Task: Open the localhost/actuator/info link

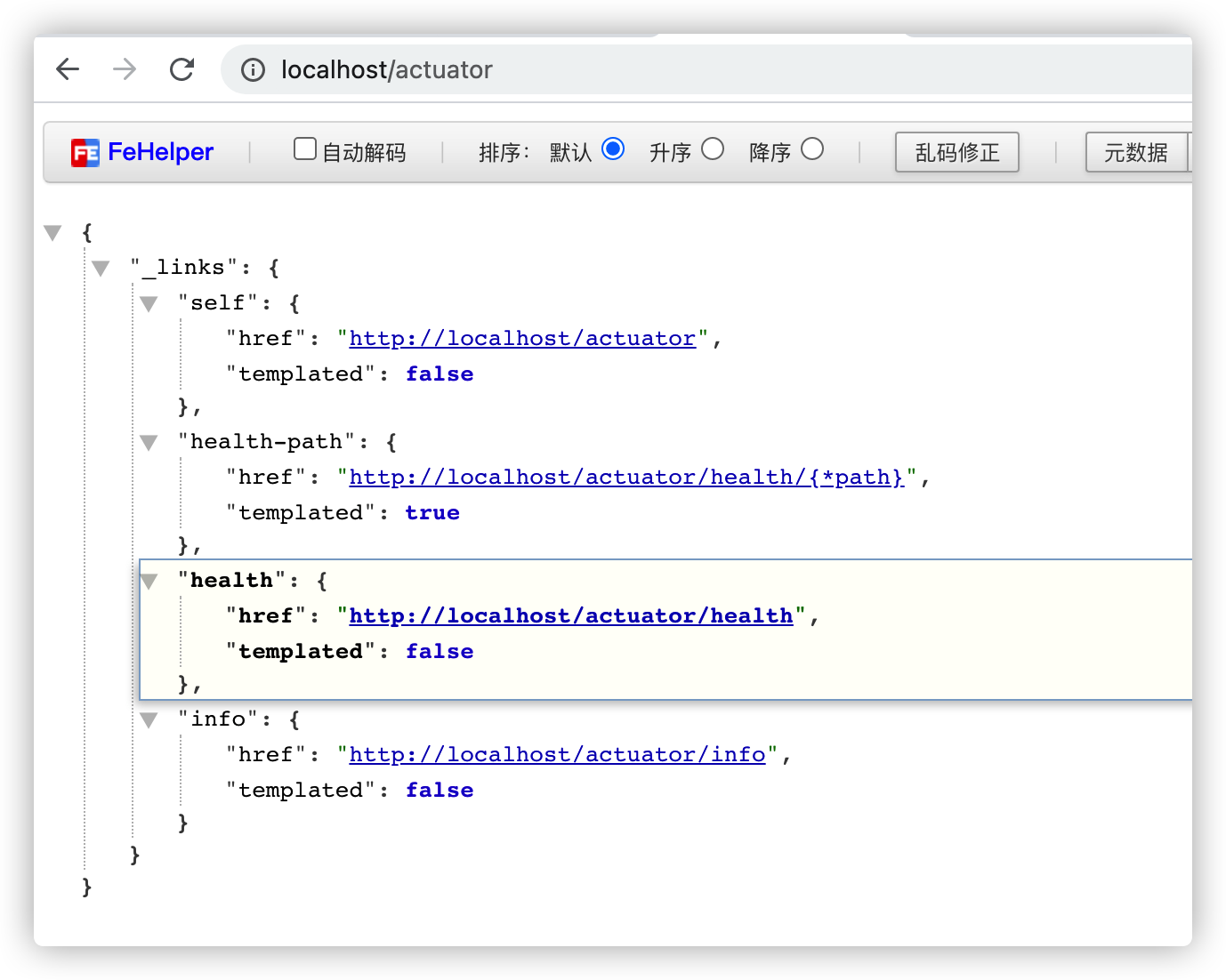Action: [557, 755]
